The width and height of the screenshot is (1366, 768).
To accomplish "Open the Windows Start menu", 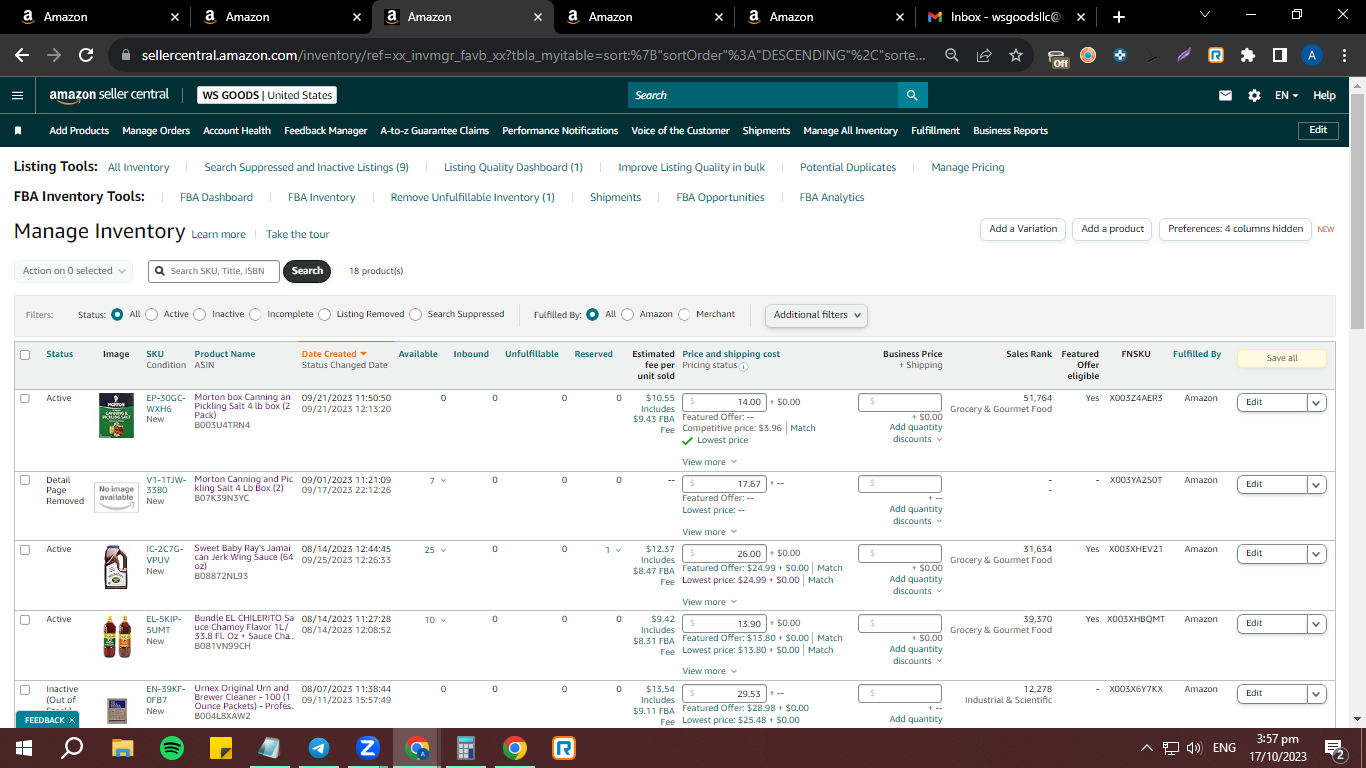I will click(x=24, y=747).
